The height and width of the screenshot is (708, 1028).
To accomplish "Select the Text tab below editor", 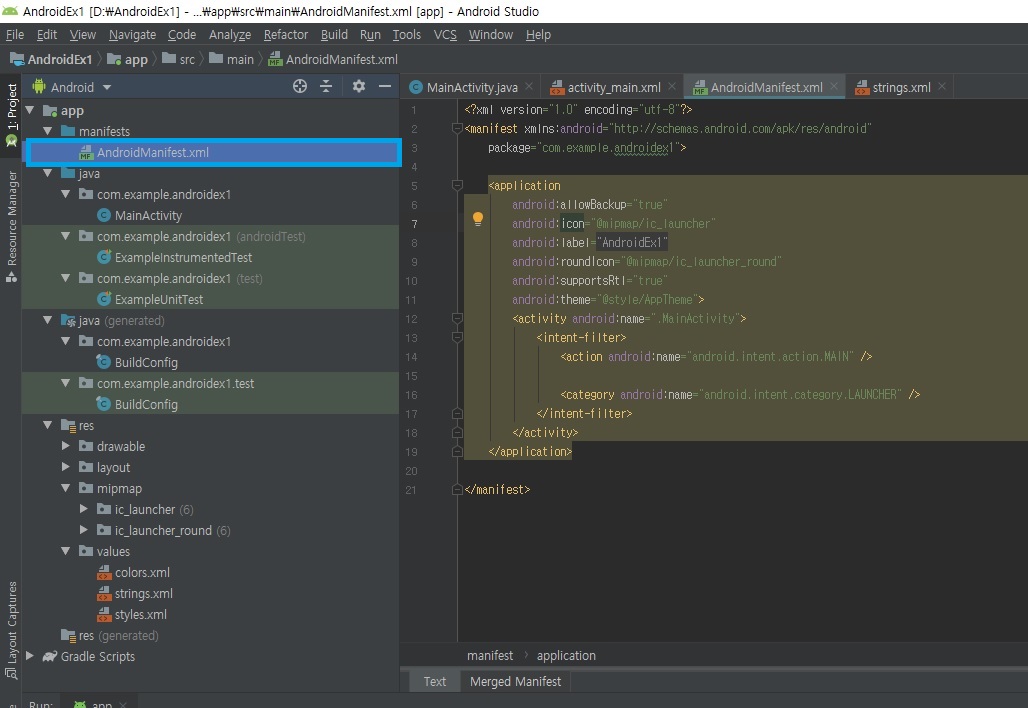I will pyautogui.click(x=435, y=682).
